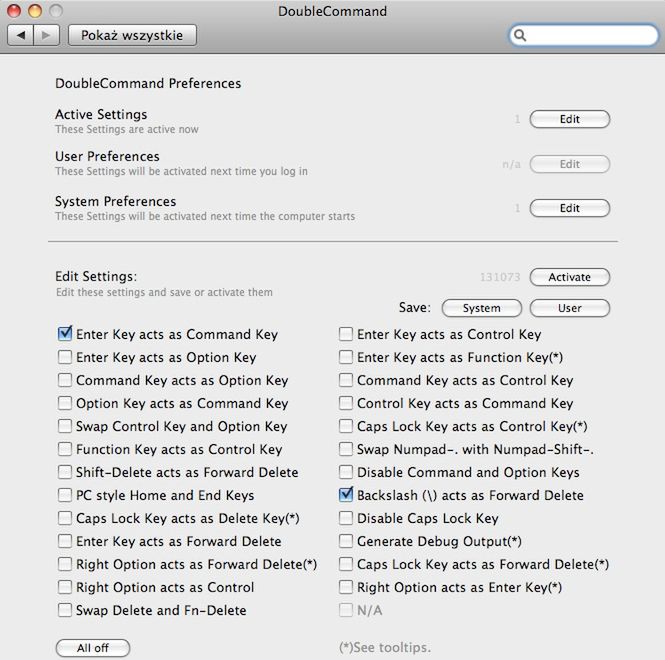Check Disable Caps Lock Key
The height and width of the screenshot is (660, 665).
point(346,518)
